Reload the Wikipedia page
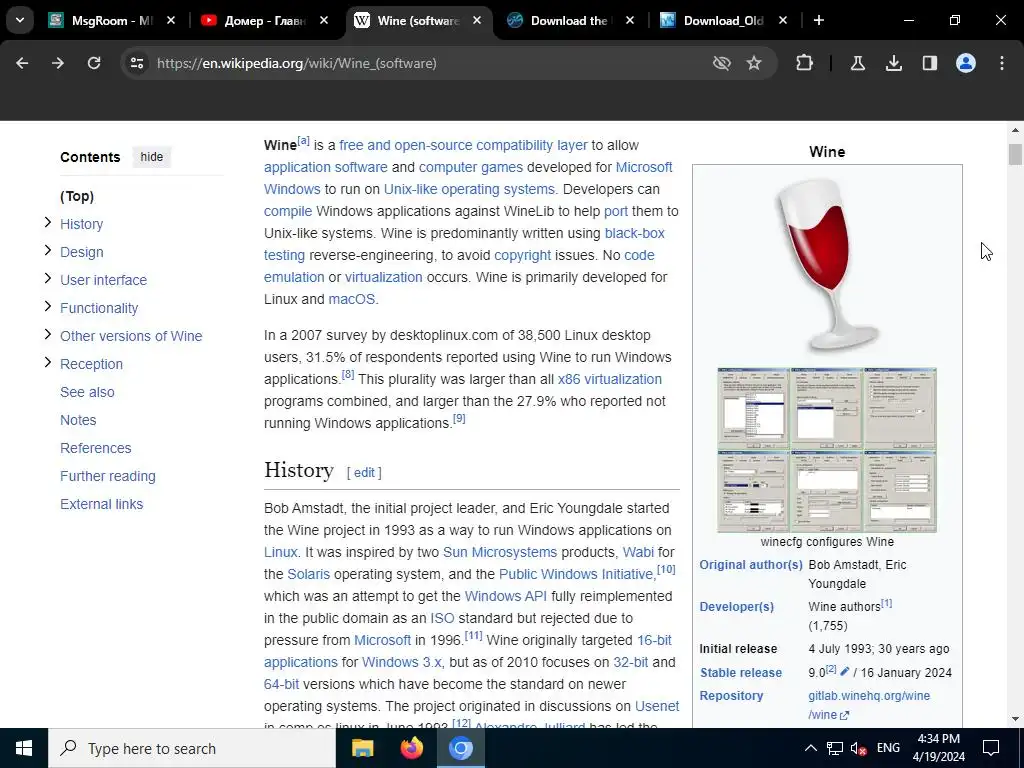The width and height of the screenshot is (1024, 768). (94, 63)
